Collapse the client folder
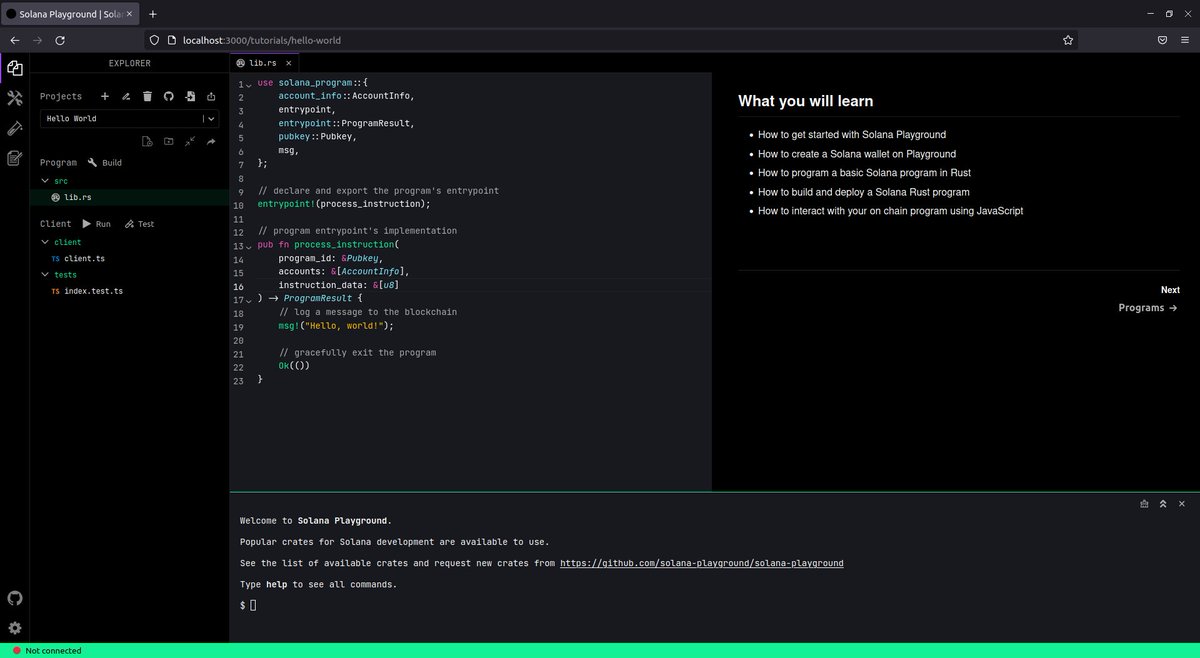Image resolution: width=1200 pixels, height=658 pixels. (45, 242)
